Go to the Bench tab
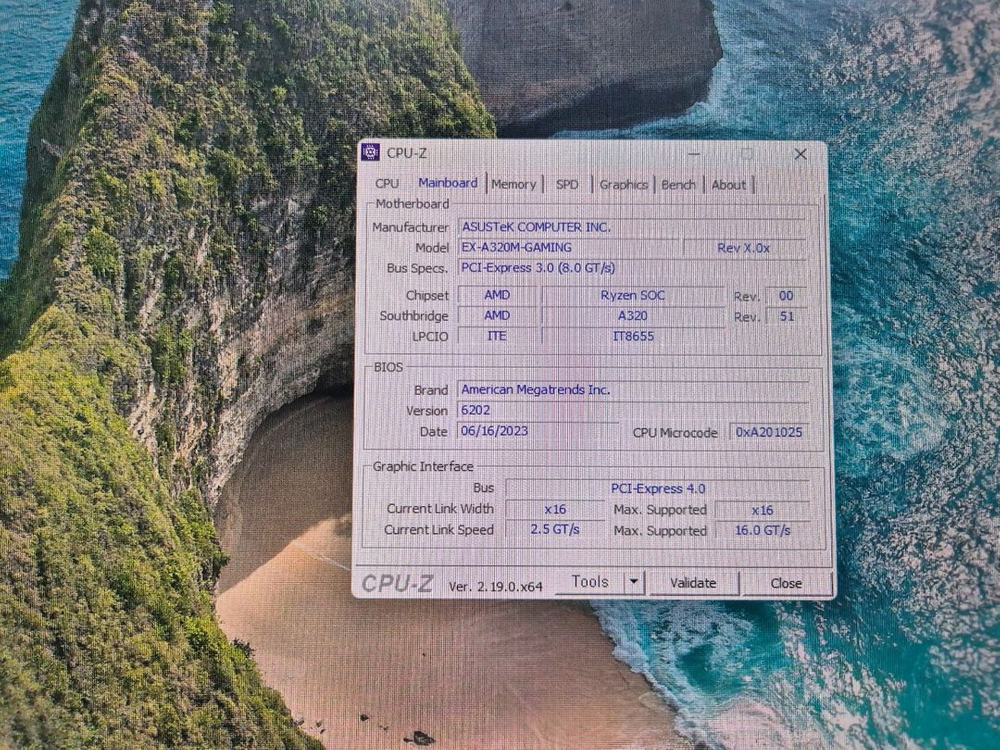The width and height of the screenshot is (1000, 750). click(678, 184)
